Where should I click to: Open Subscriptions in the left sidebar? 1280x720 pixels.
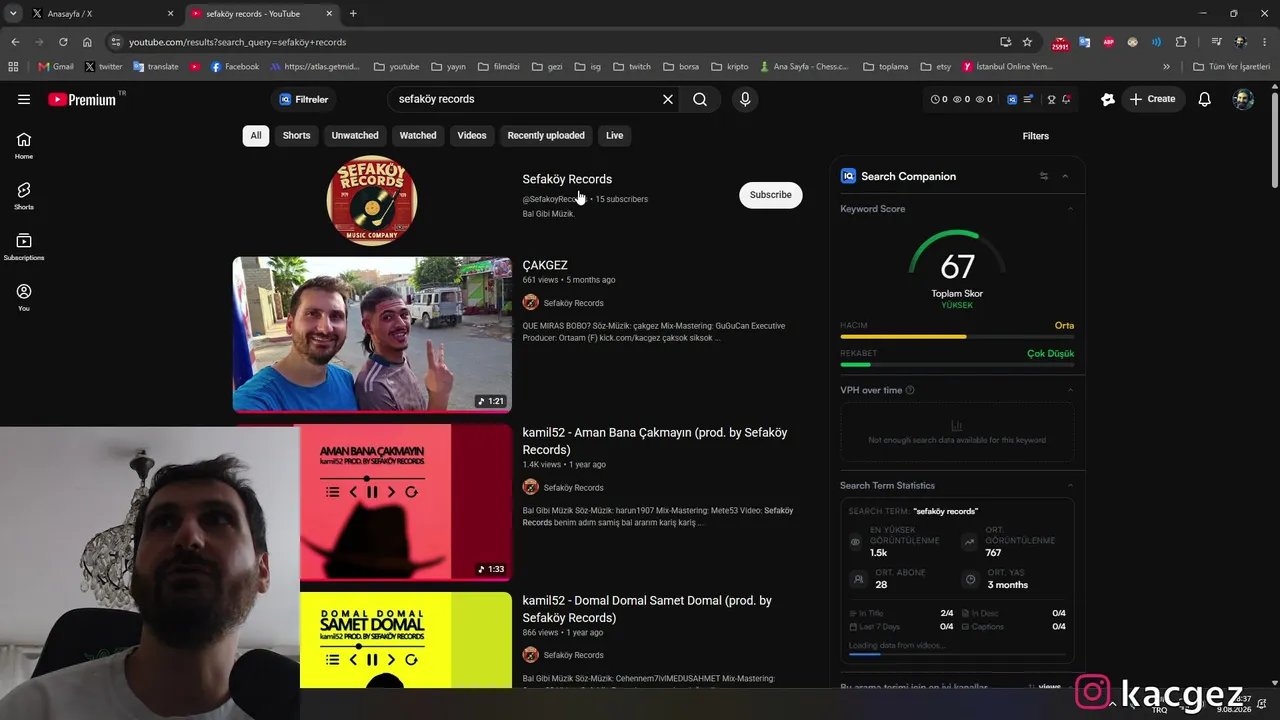tap(24, 247)
